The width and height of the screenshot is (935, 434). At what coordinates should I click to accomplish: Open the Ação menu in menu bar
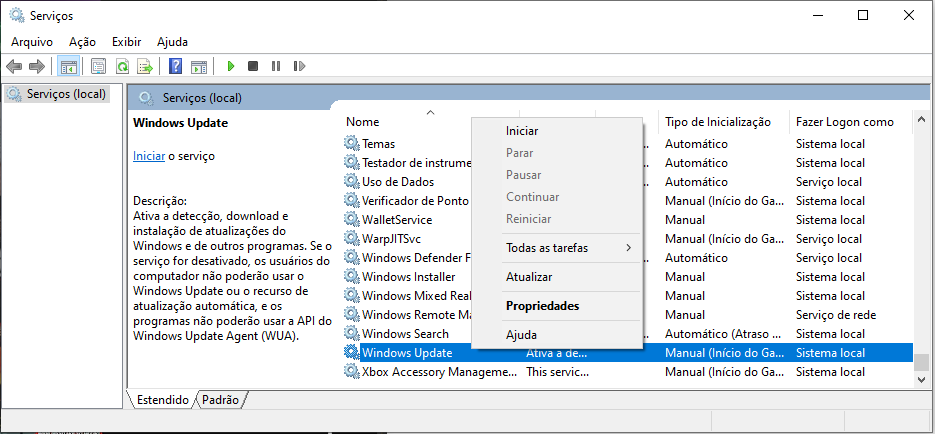(82, 42)
